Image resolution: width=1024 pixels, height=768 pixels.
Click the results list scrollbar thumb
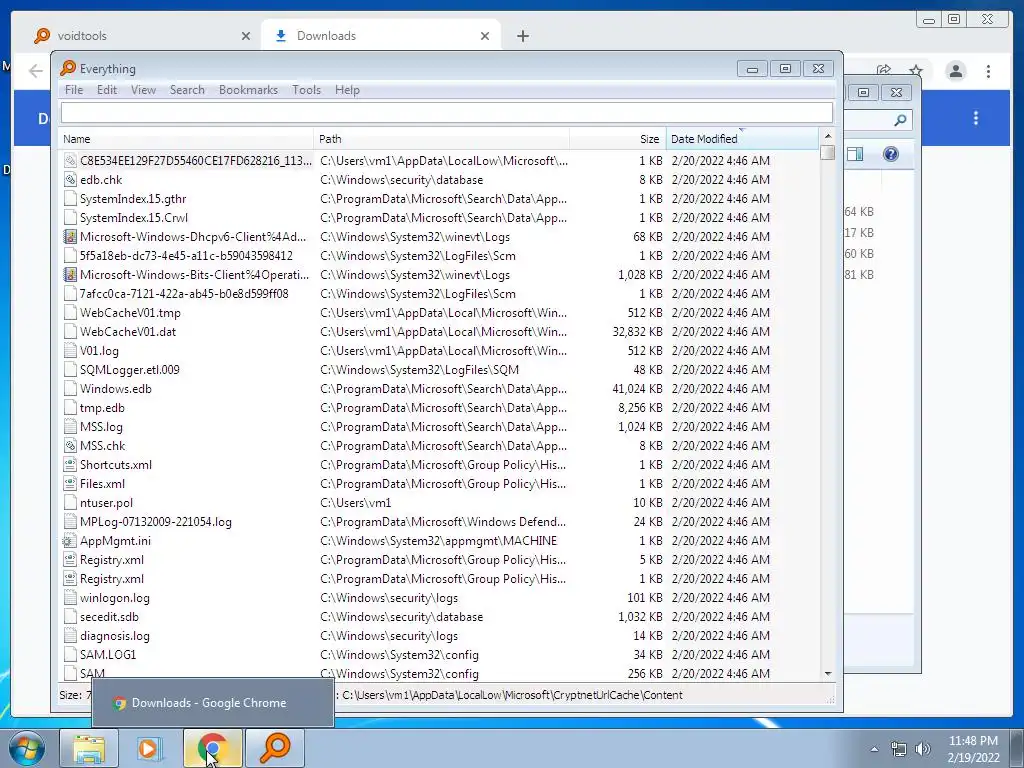pyautogui.click(x=827, y=152)
